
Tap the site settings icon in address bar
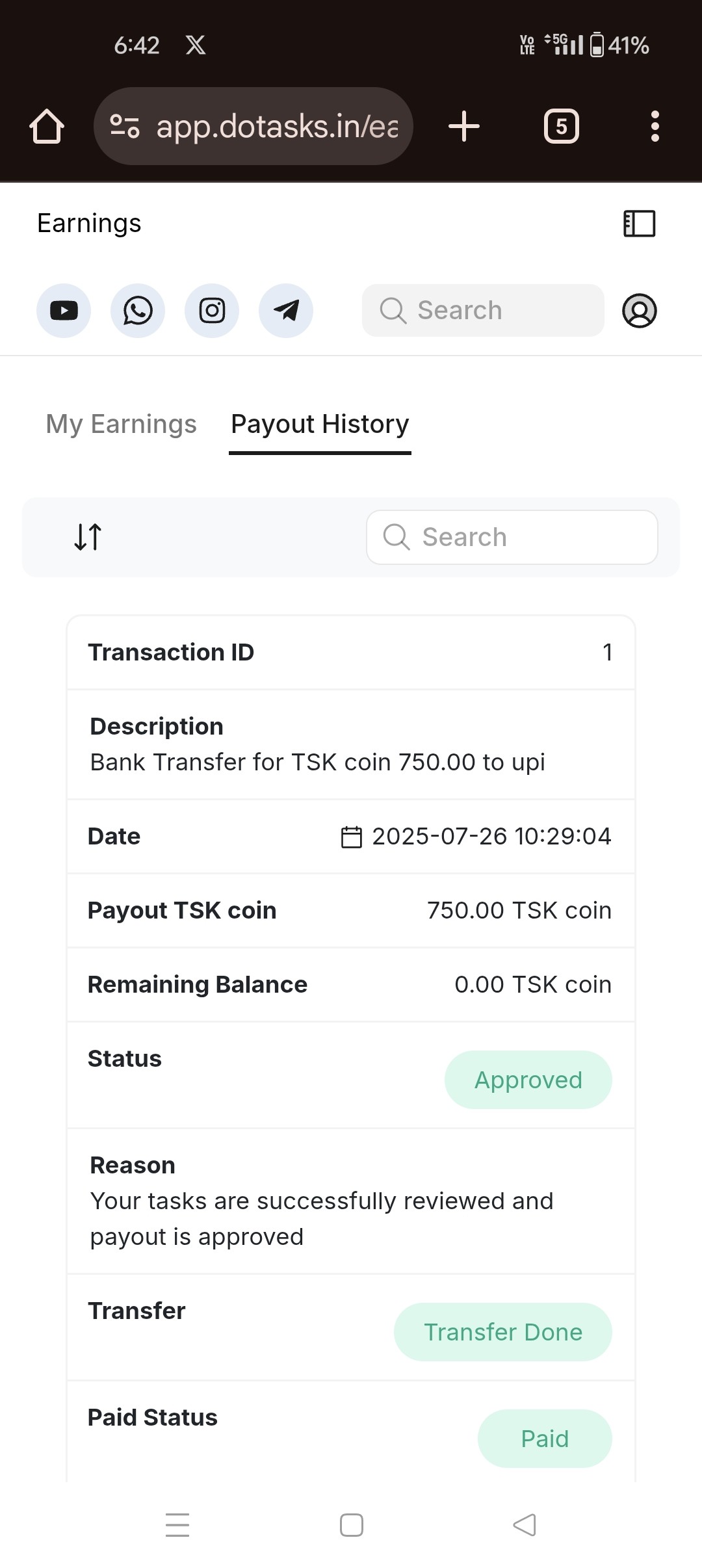[x=124, y=126]
